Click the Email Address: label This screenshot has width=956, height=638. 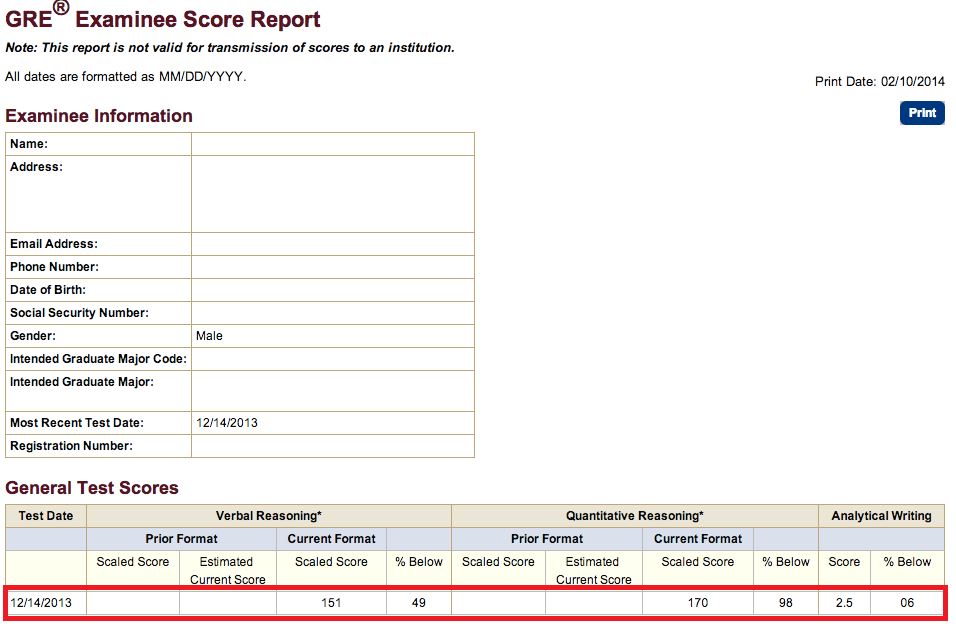pos(54,244)
